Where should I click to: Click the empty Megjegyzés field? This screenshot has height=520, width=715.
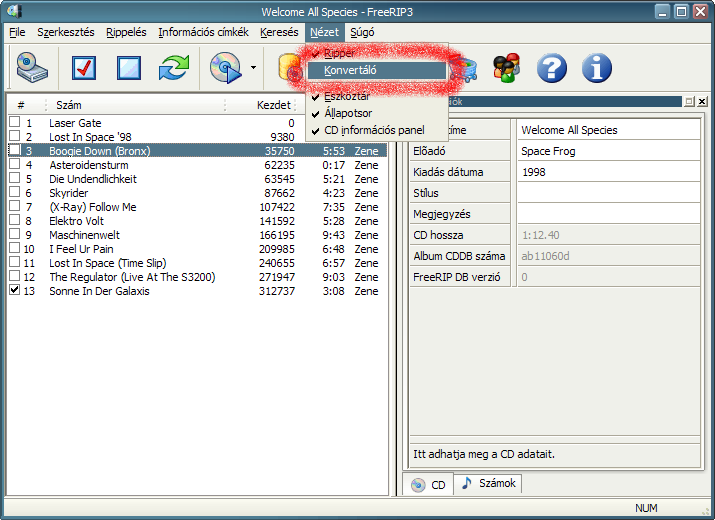click(609, 214)
